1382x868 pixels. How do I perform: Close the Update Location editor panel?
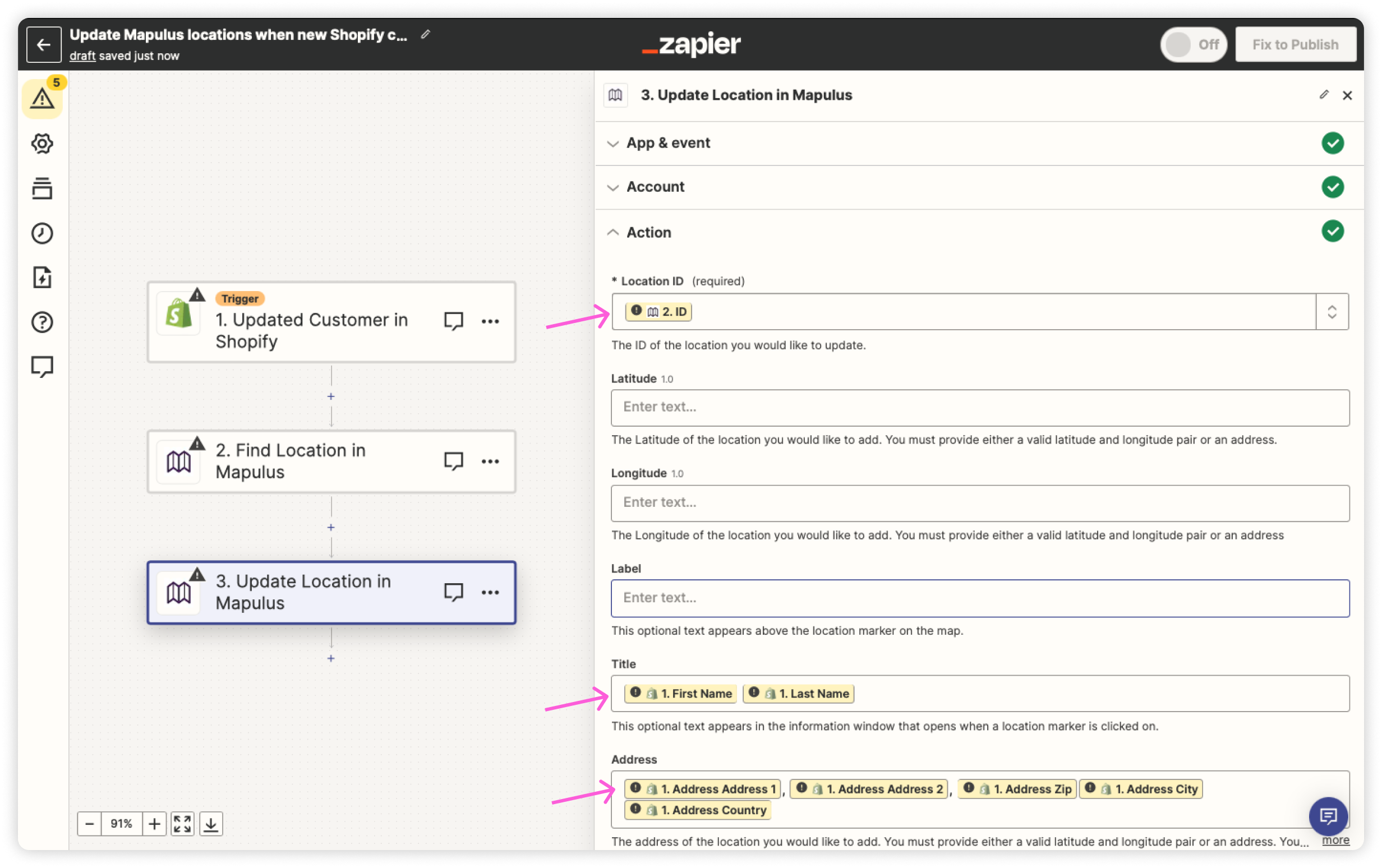1348,95
